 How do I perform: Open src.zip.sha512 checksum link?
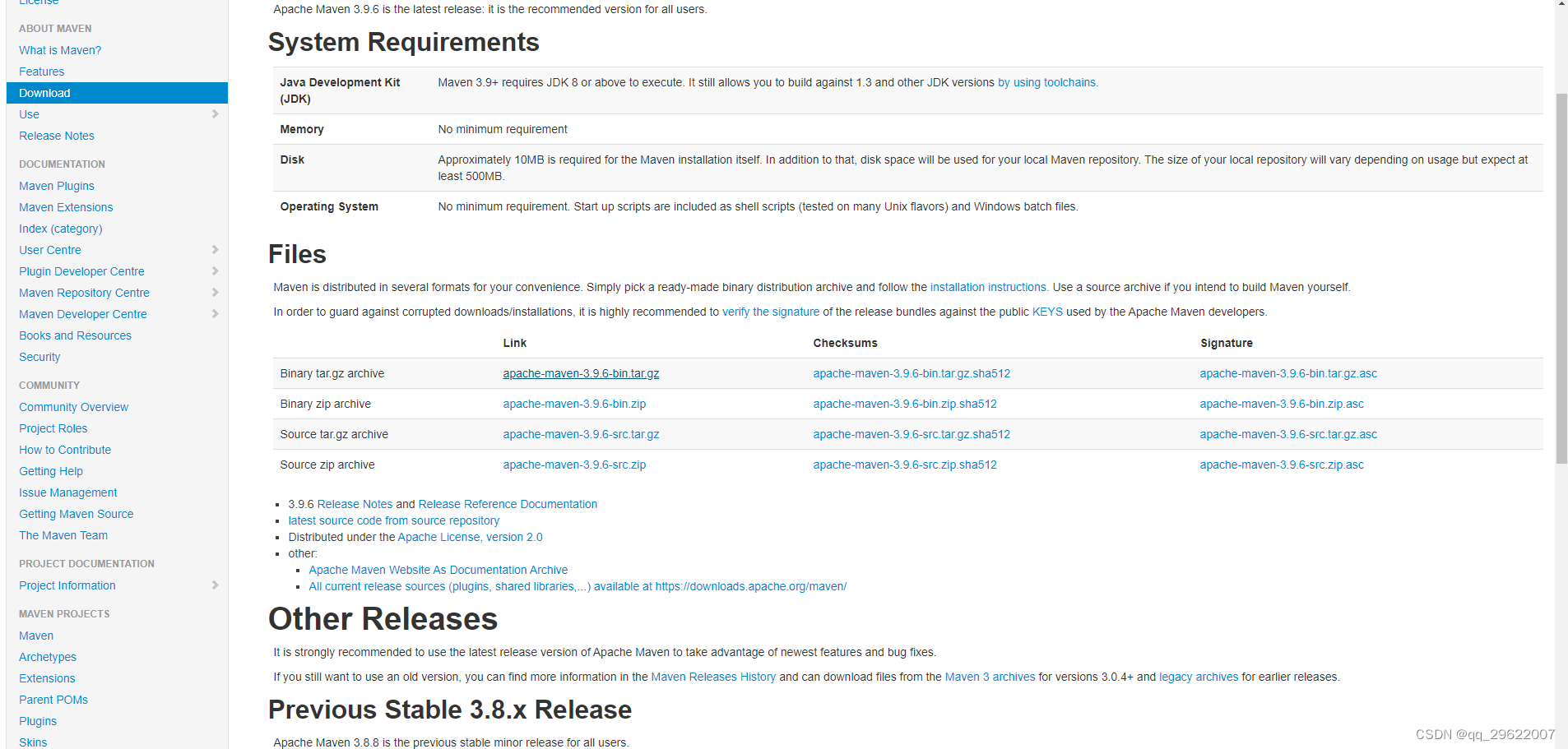click(x=905, y=465)
